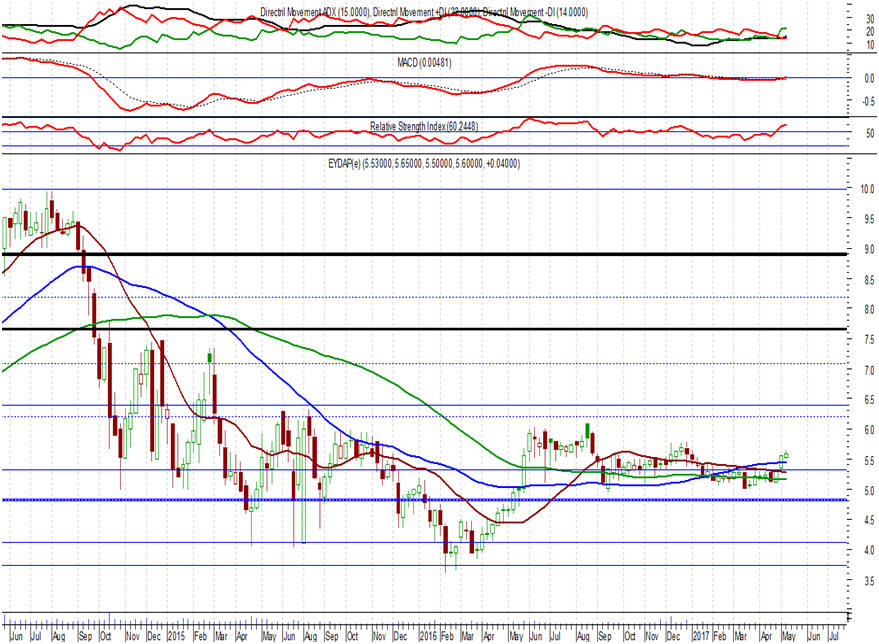Click the 4.0 price axis label
This screenshot has width=879, height=644.
(x=869, y=550)
